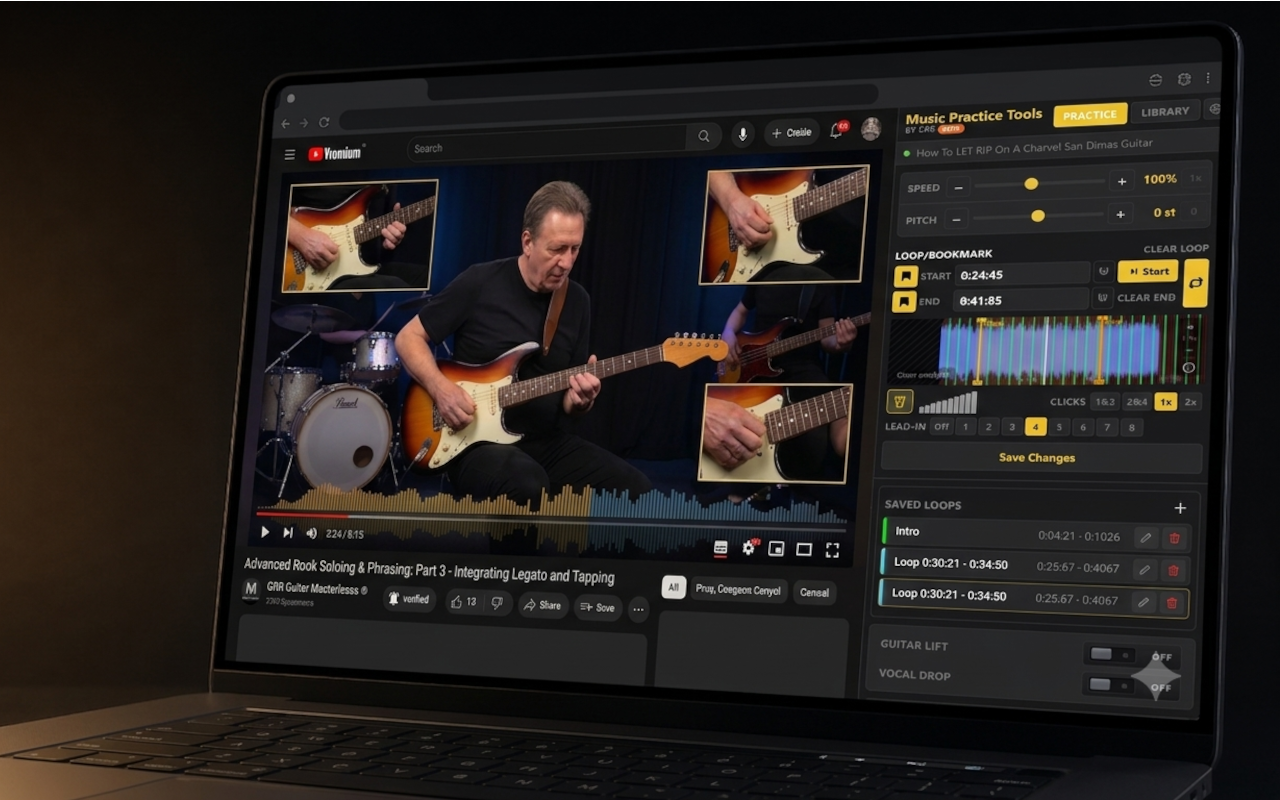Click CLEAR LOOP
This screenshot has width=1280, height=800.
pyautogui.click(x=1176, y=248)
